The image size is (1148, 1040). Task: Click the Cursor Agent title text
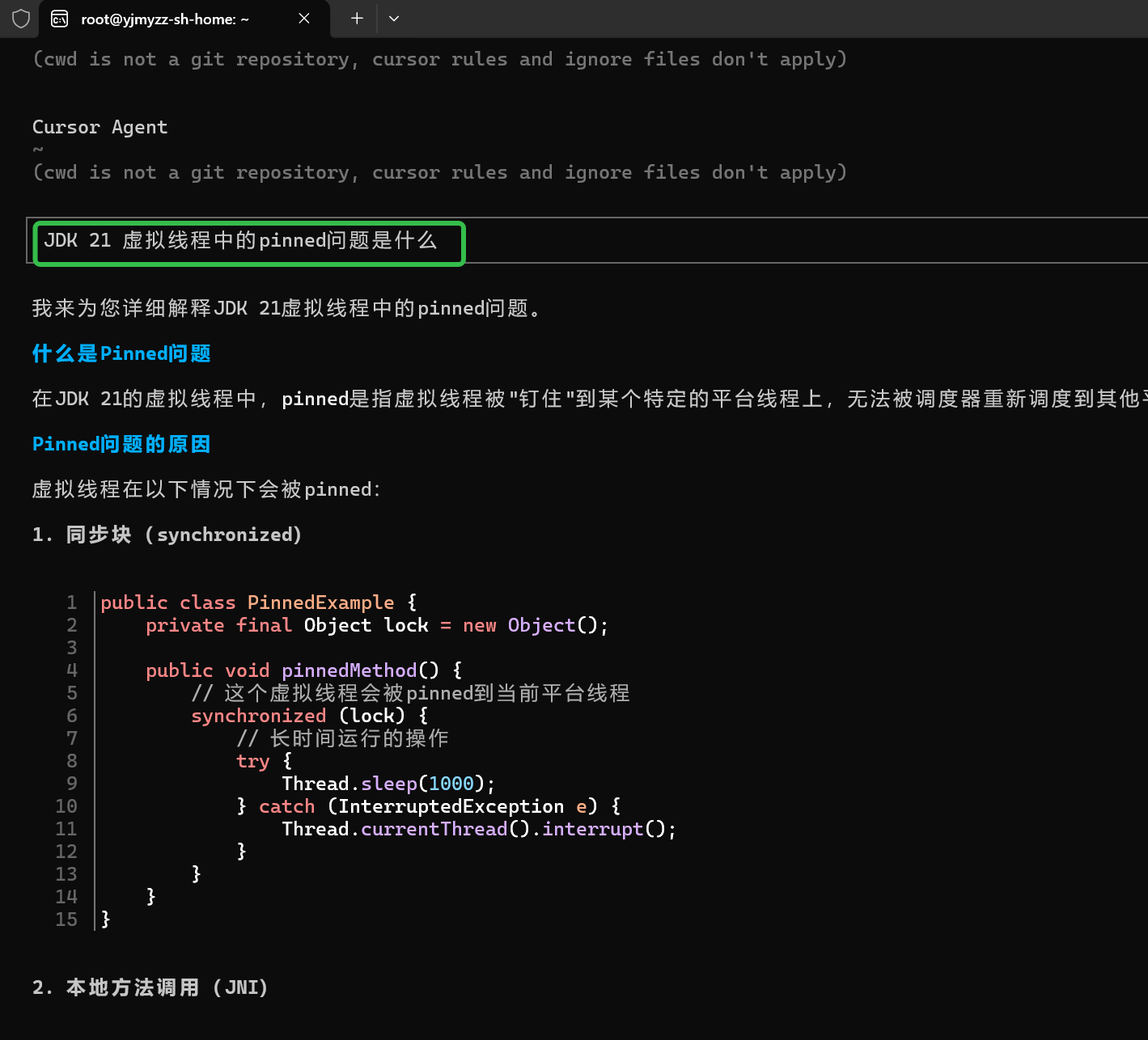pos(100,127)
